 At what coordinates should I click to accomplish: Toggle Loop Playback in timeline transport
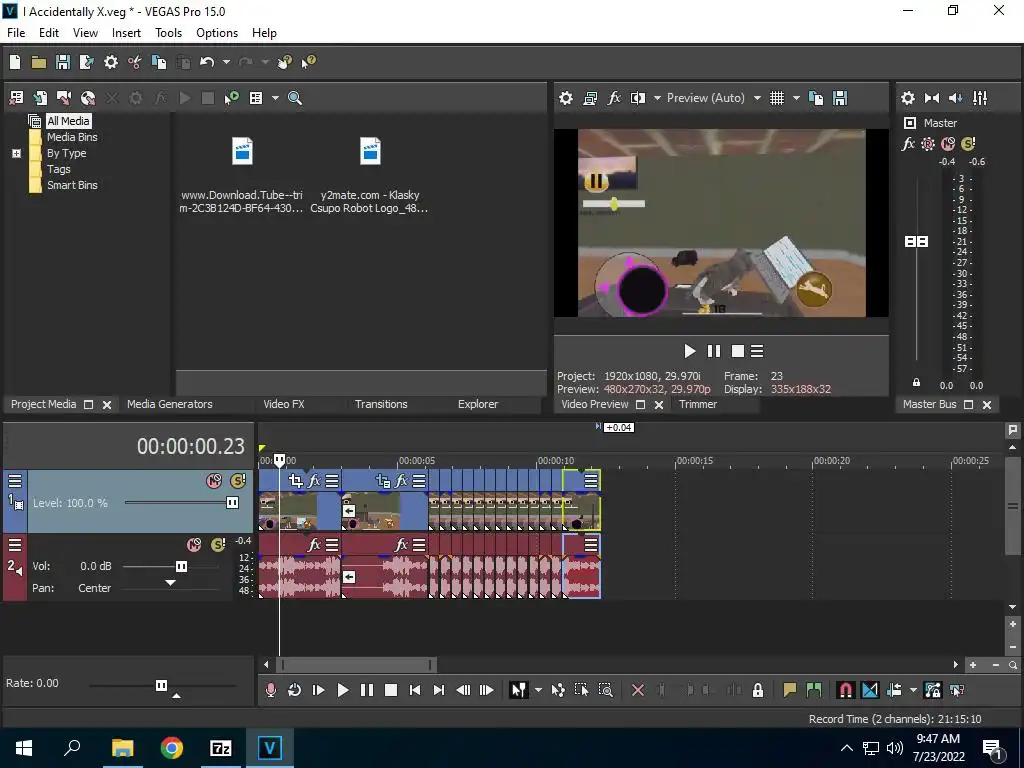coord(295,690)
